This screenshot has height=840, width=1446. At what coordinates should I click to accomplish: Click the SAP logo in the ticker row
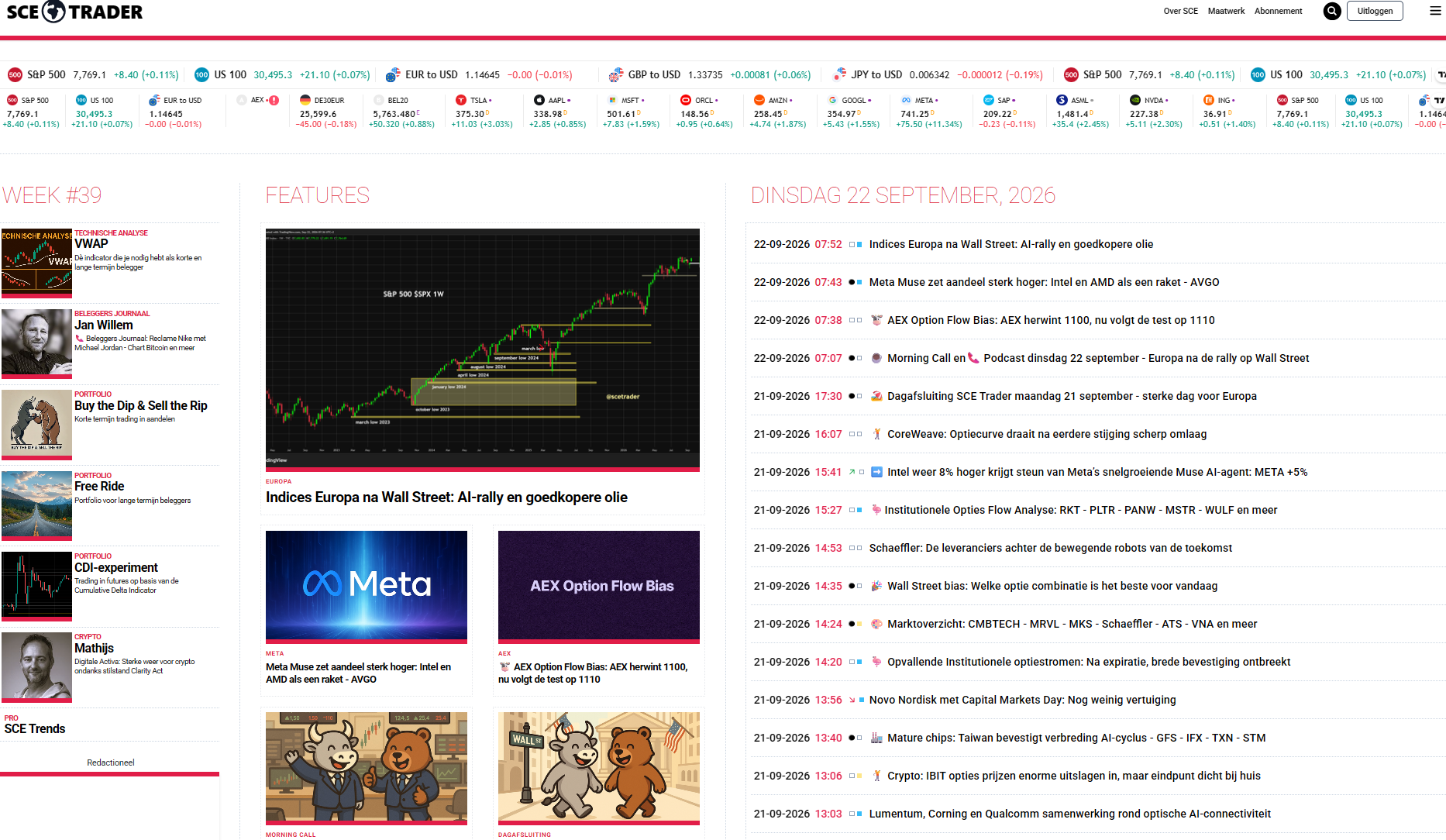pyautogui.click(x=989, y=100)
